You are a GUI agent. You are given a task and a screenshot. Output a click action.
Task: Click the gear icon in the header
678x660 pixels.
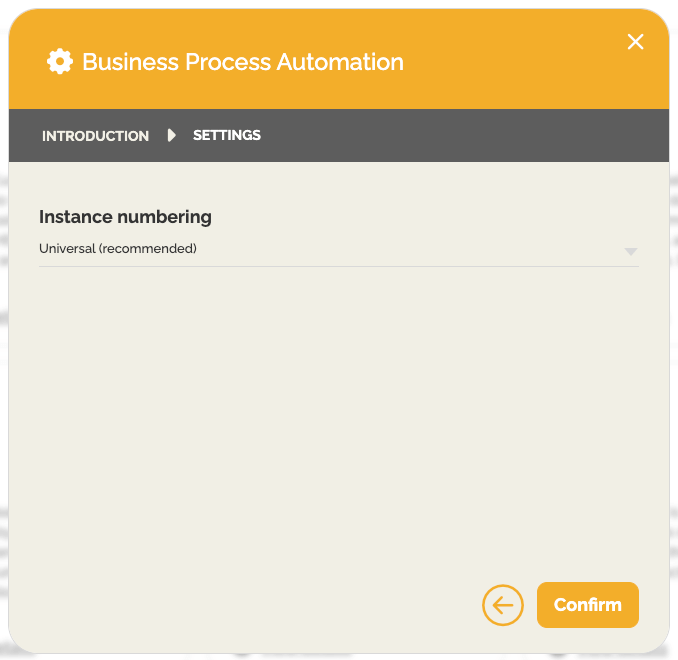(60, 62)
